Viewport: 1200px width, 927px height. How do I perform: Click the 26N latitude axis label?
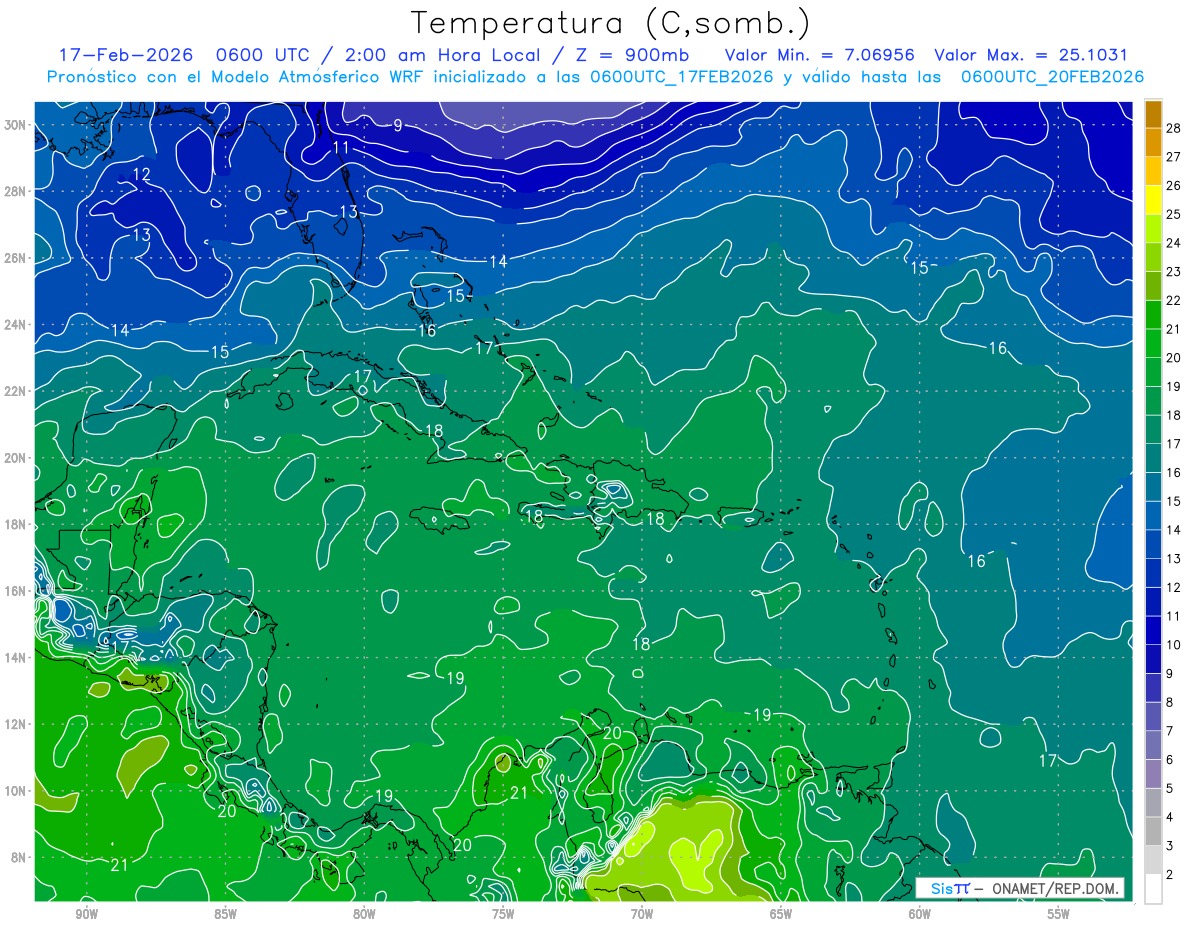pyautogui.click(x=17, y=258)
